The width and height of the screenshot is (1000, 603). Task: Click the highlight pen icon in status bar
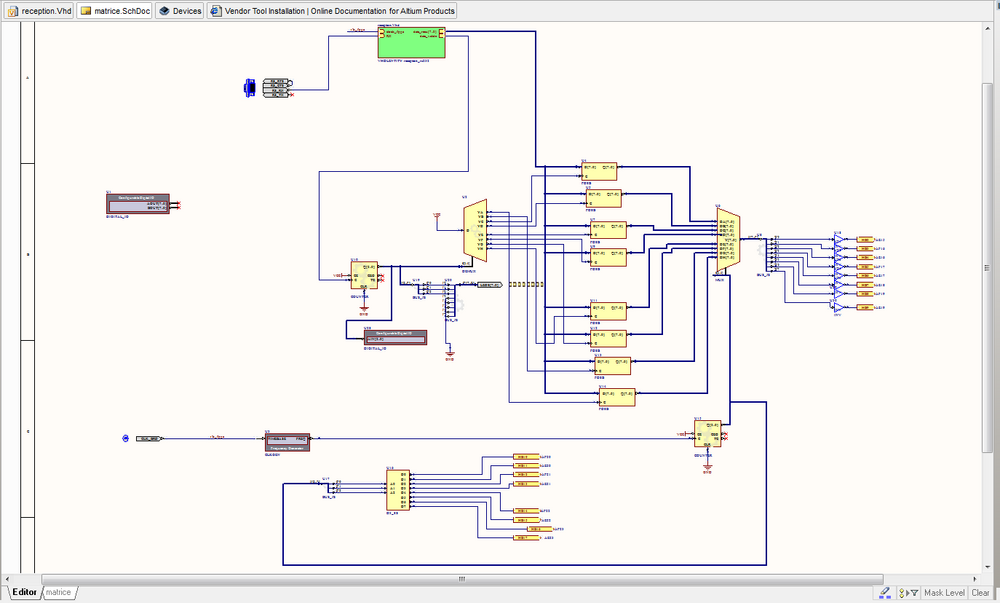pos(885,592)
